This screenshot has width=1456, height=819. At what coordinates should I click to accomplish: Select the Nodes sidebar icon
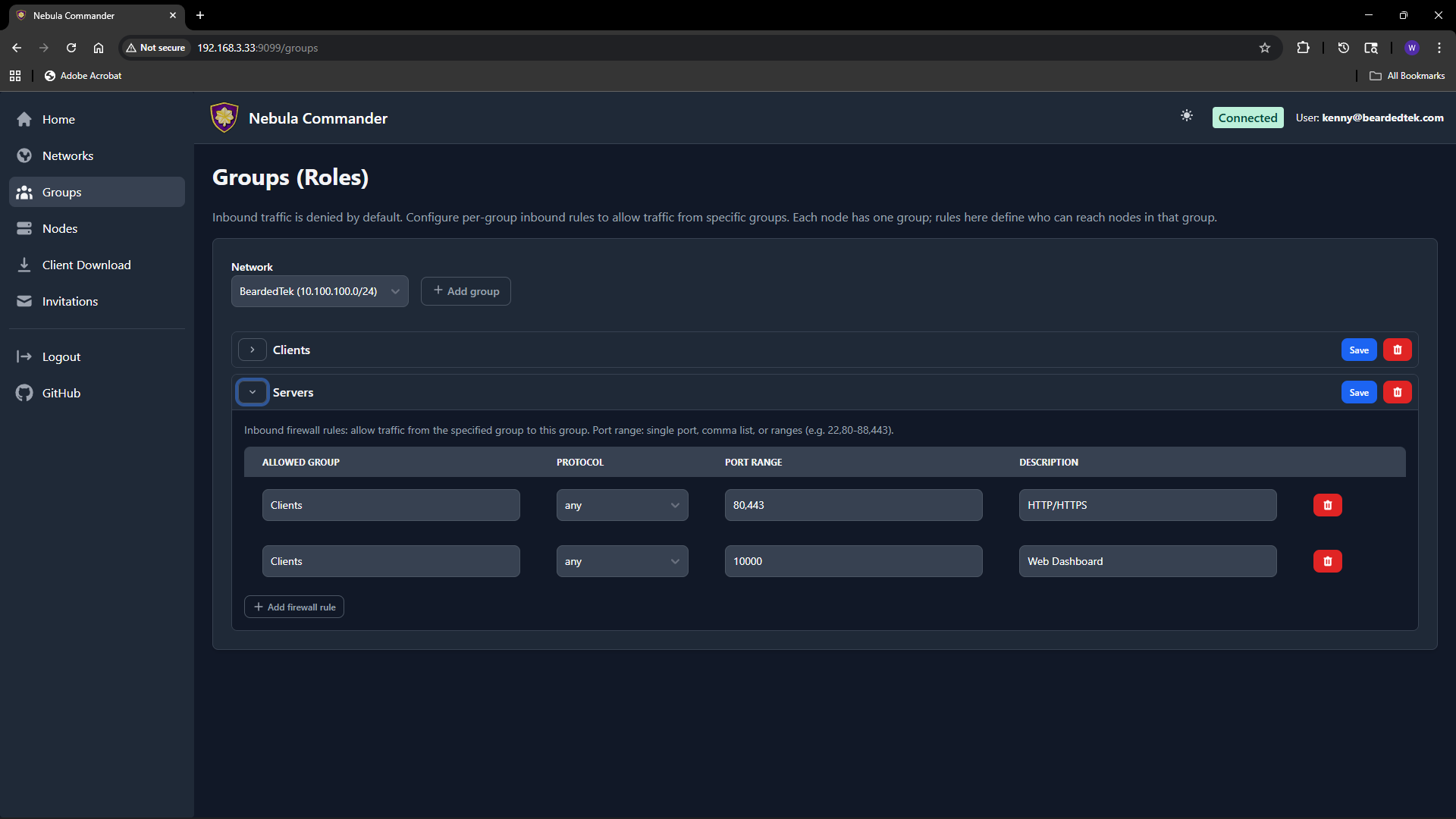pos(24,228)
